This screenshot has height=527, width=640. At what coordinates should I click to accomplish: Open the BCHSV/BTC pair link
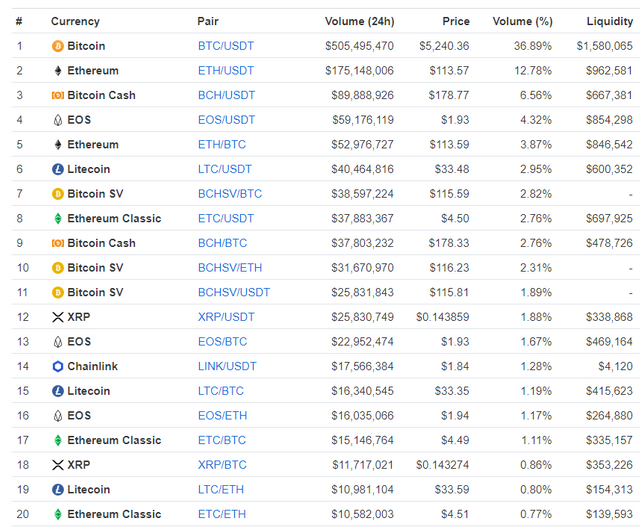tap(230, 194)
